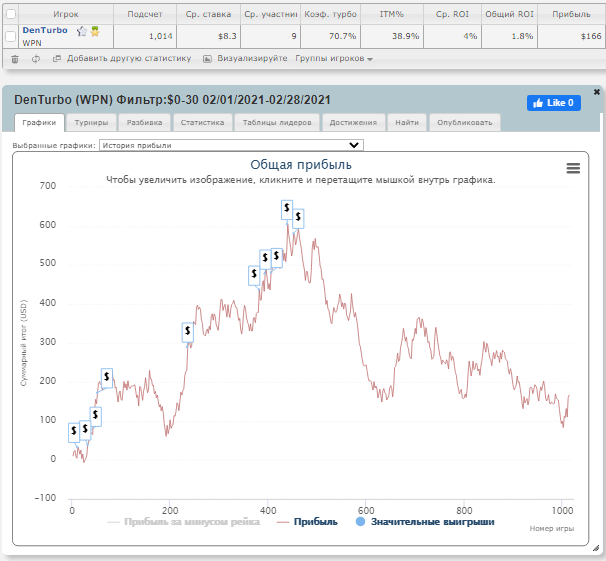Viewport: 606px width, 561px height.
Task: Sort by Прибыль column header
Action: pos(571,14)
